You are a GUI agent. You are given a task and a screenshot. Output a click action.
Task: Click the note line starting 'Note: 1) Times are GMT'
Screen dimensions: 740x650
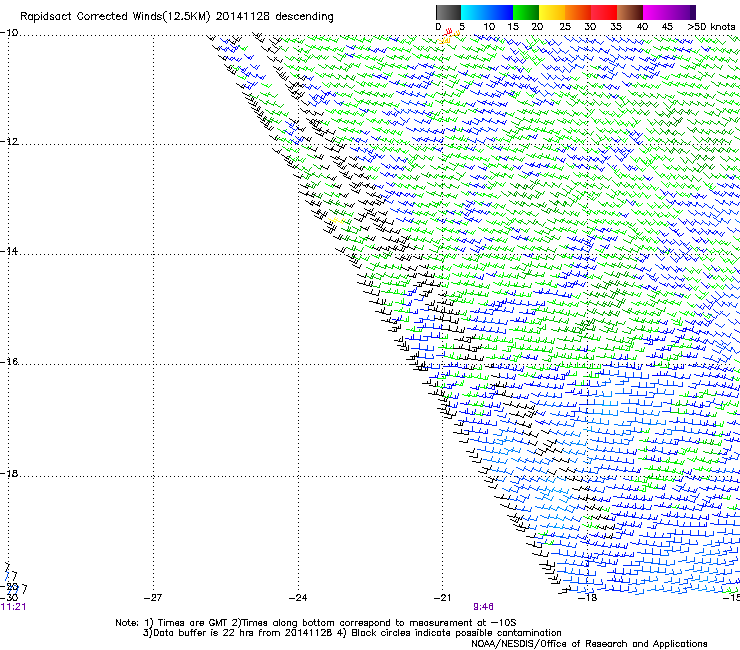point(316,623)
